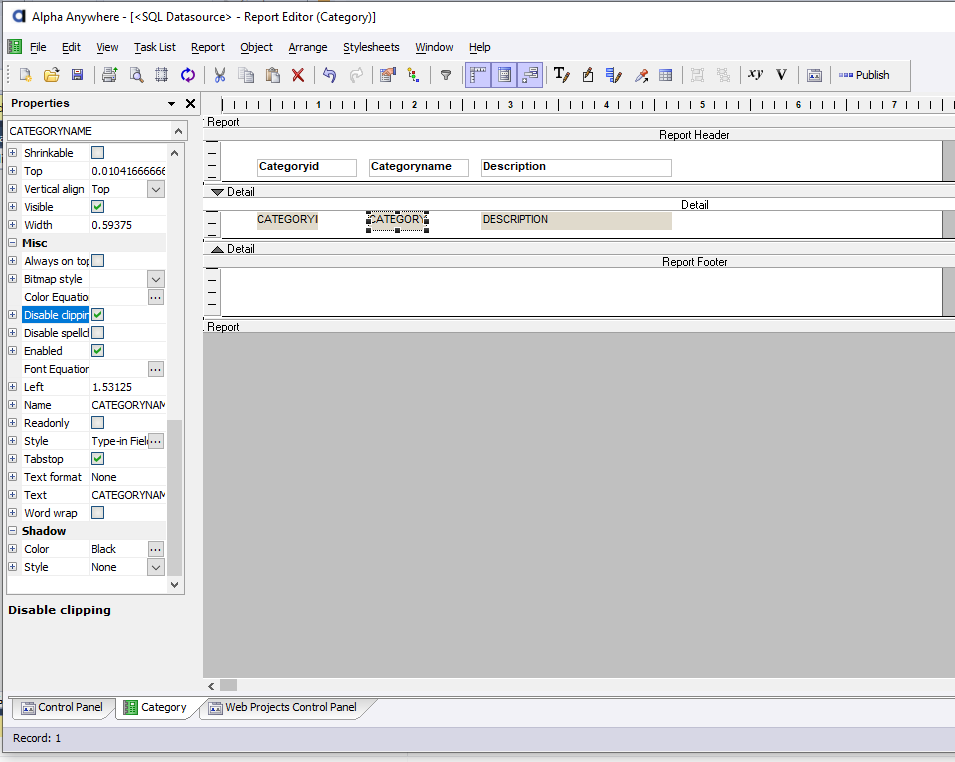This screenshot has width=955, height=762.
Task: Toggle the properties list toolbar button
Action: click(x=504, y=75)
